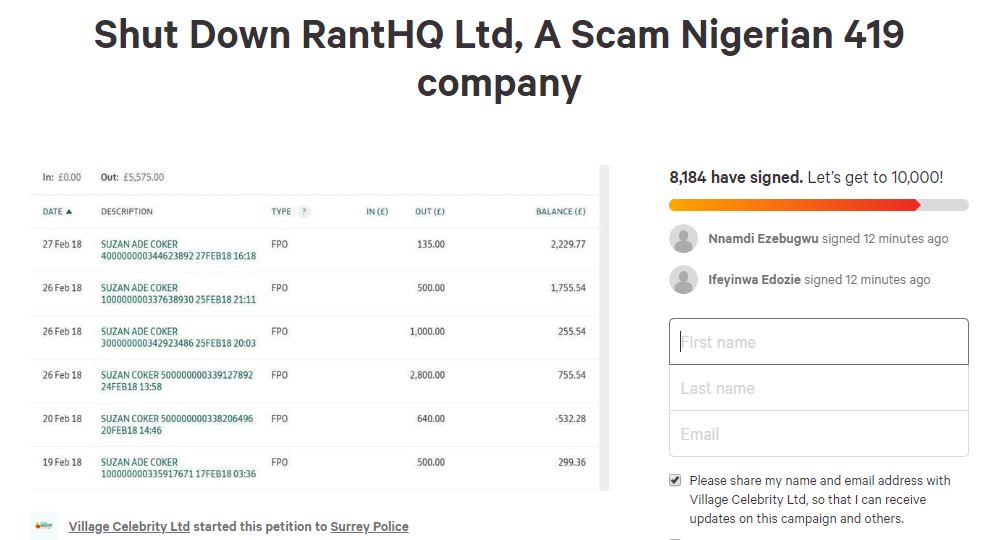Click the bank statement scrollbar
The image size is (987, 540).
pos(604,327)
